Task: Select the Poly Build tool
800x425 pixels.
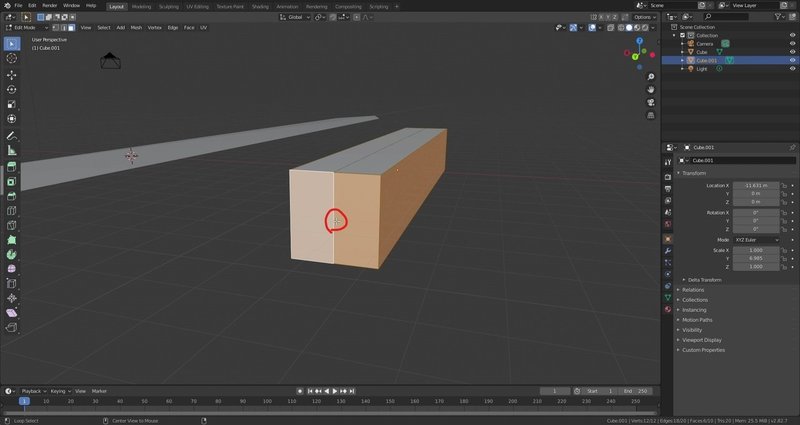Action: 11,240
